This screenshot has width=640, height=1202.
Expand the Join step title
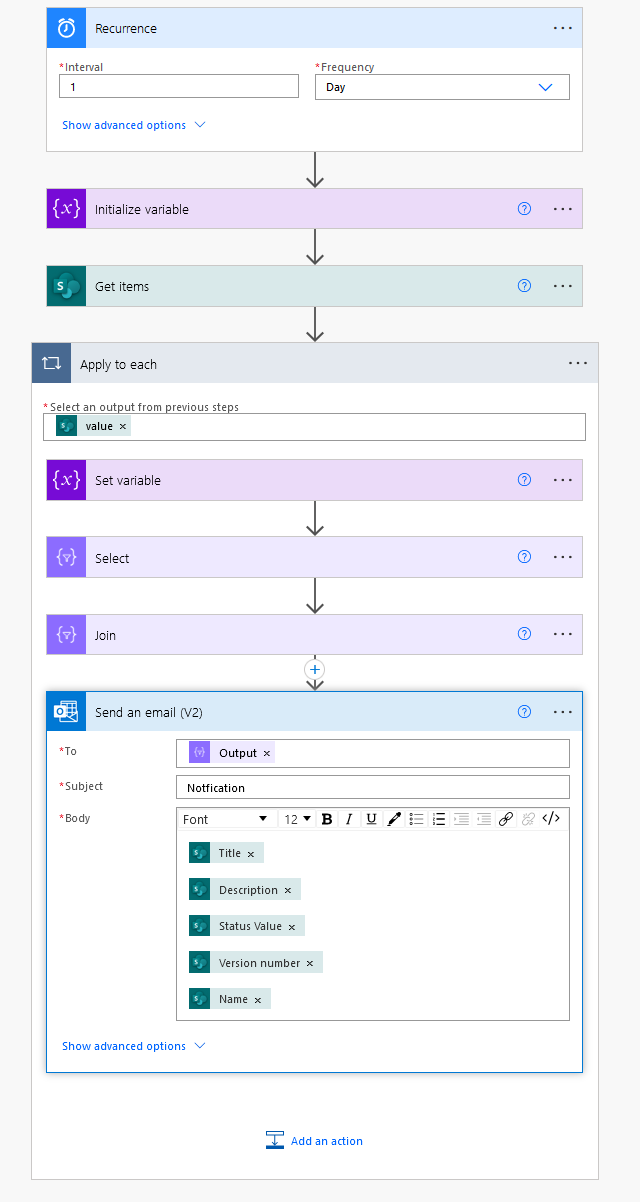(105, 636)
